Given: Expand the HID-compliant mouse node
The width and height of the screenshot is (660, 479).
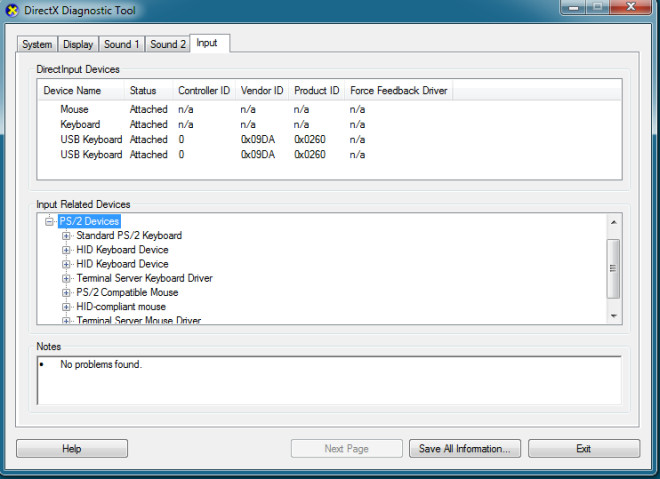Looking at the screenshot, I should click(x=66, y=307).
